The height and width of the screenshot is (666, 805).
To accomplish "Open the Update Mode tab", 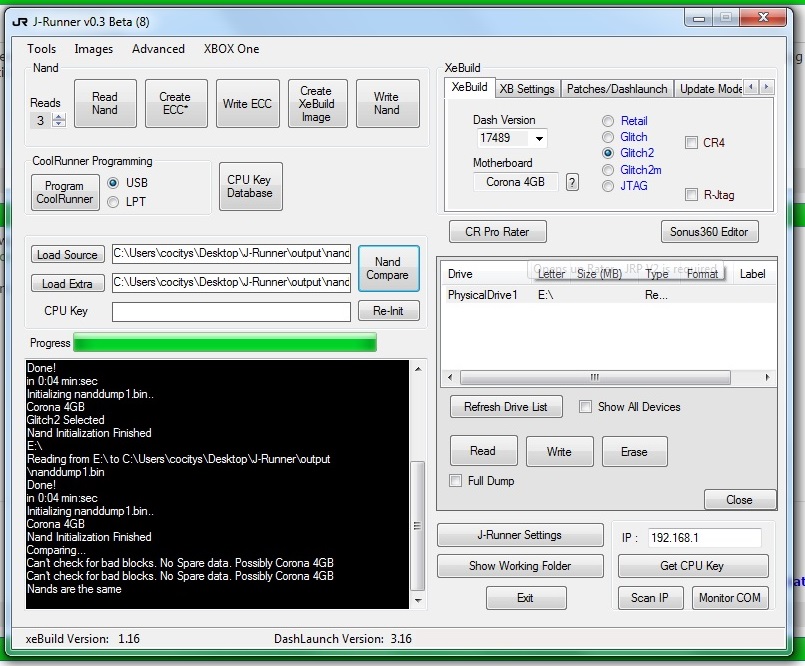I will coord(711,89).
